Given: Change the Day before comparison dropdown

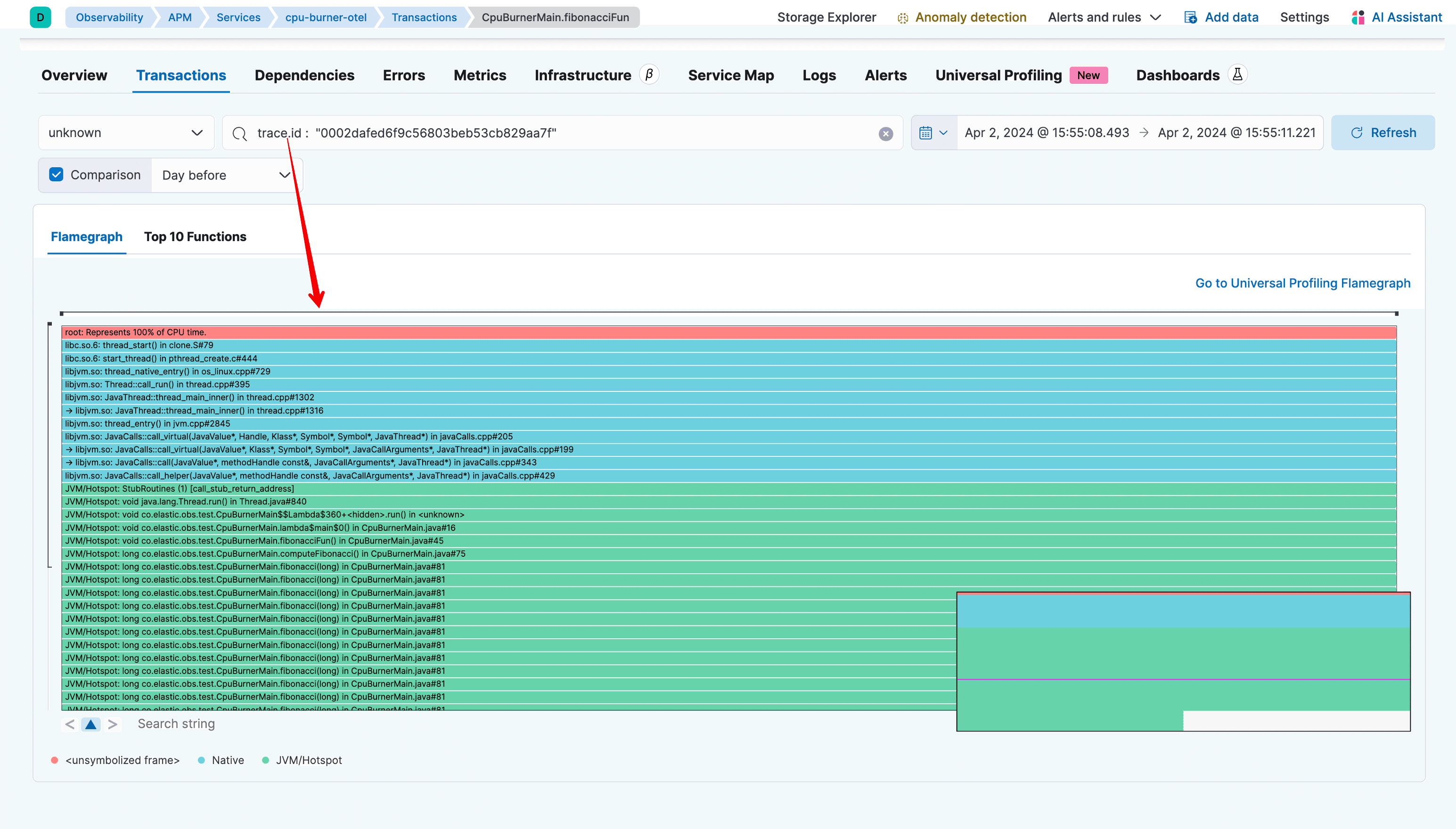Looking at the screenshot, I should click(x=227, y=175).
